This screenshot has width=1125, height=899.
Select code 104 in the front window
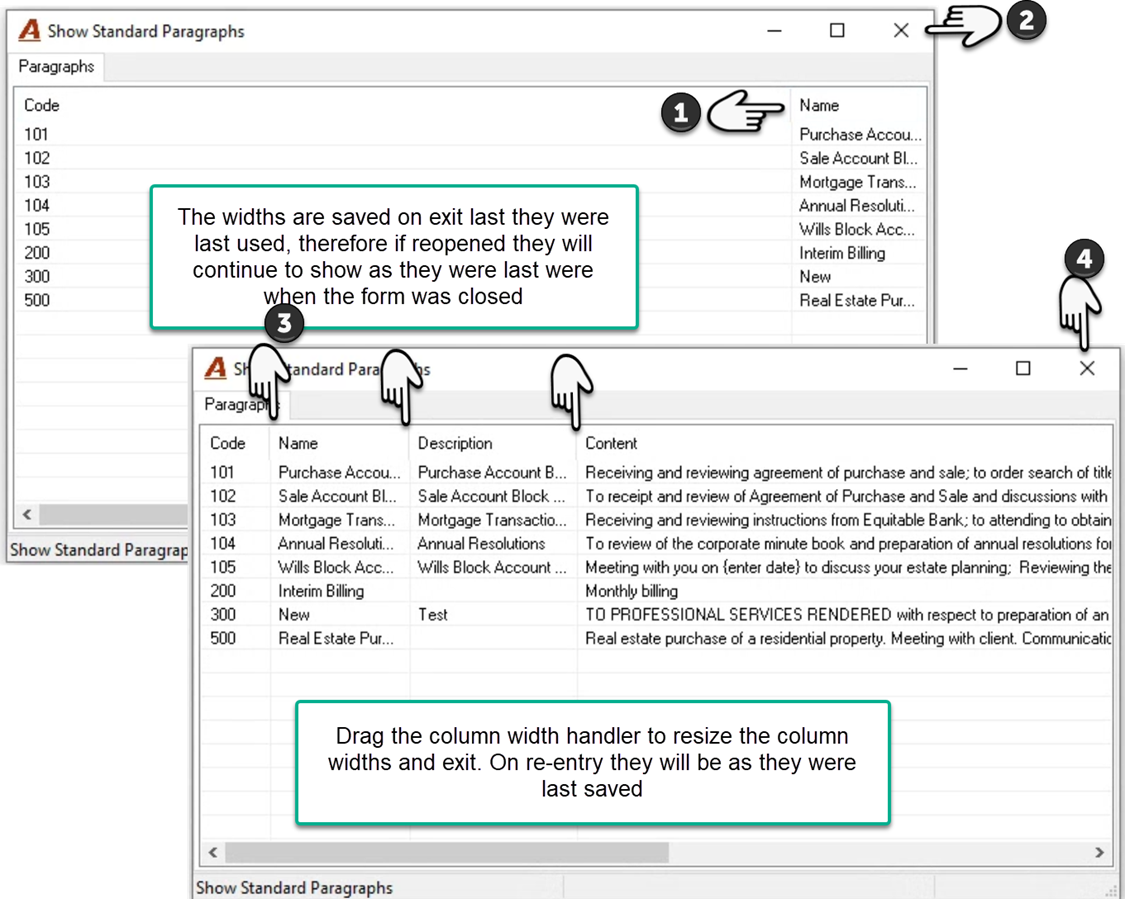(223, 543)
